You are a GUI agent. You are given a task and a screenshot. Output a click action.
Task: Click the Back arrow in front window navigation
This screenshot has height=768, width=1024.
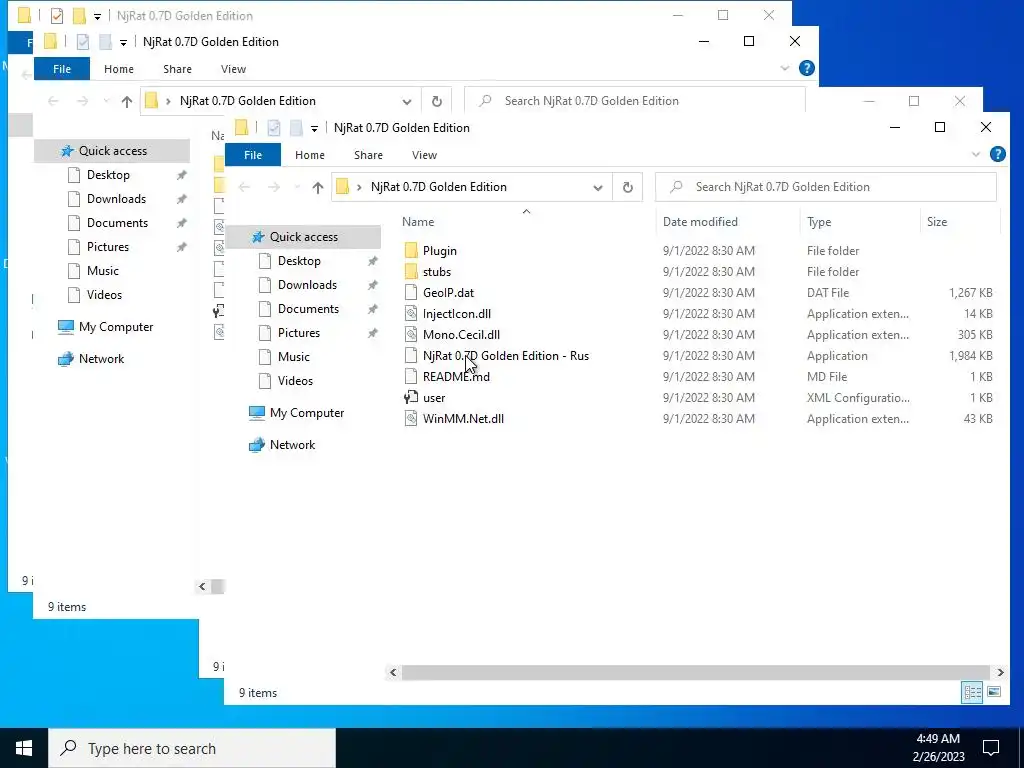pyautogui.click(x=244, y=187)
